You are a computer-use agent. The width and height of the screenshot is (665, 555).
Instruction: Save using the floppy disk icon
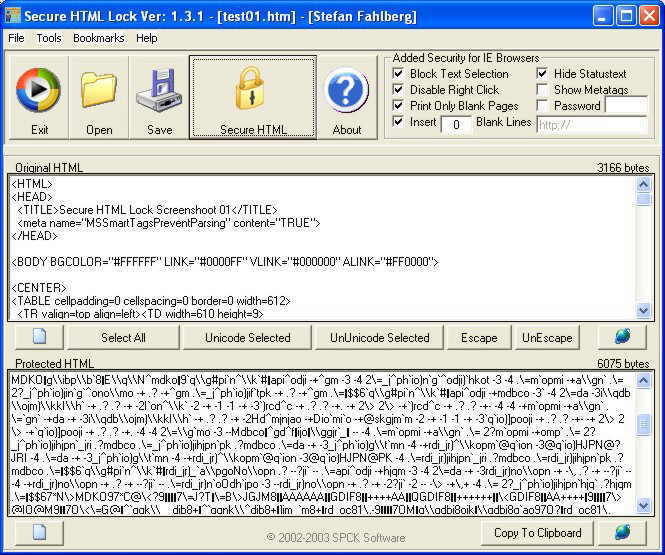(x=159, y=97)
